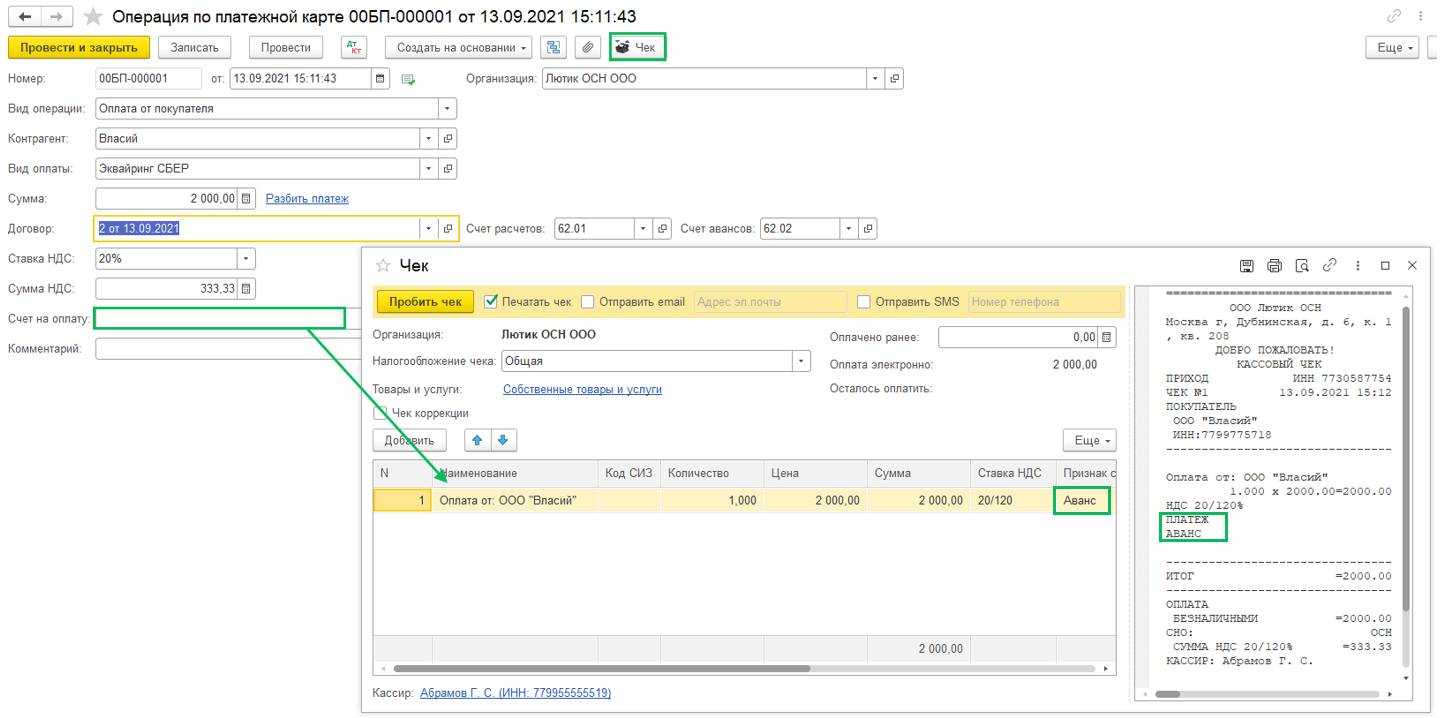Open the Еще menu in Чек window
This screenshot has width=1440, height=718.
(1088, 440)
